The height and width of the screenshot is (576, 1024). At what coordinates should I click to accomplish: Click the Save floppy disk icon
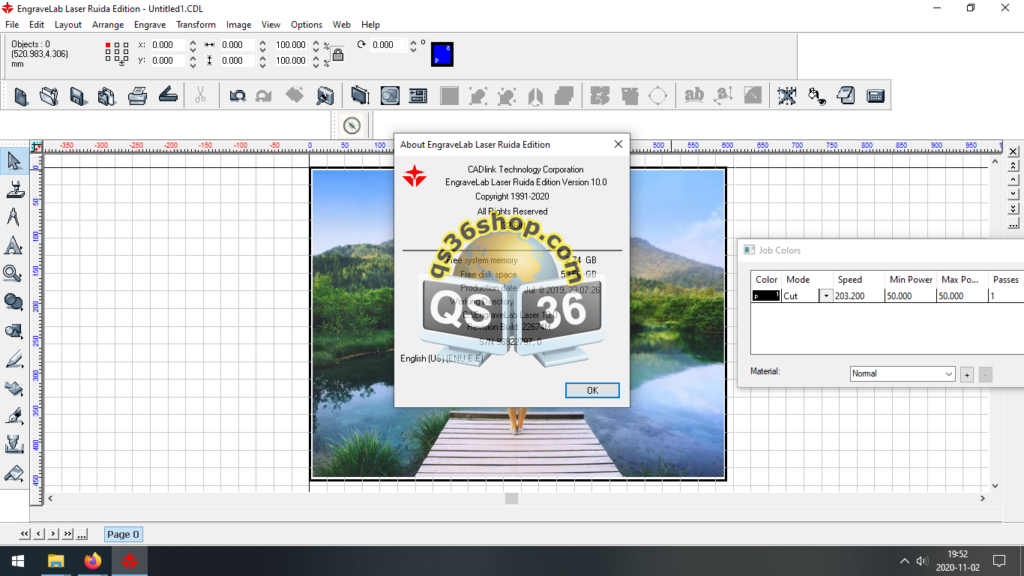click(x=78, y=96)
